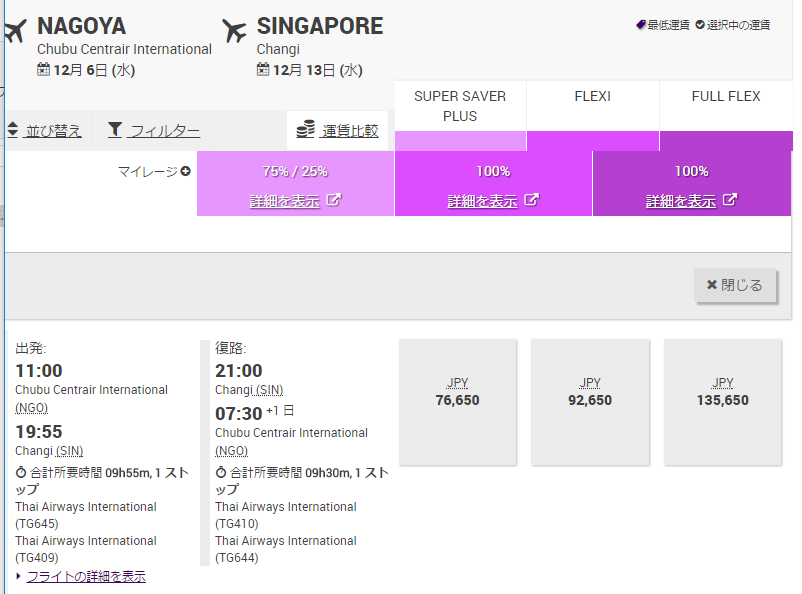802x594 pixels.
Task: Select the JPY 92,650 Flexi fare
Action: tap(590, 402)
